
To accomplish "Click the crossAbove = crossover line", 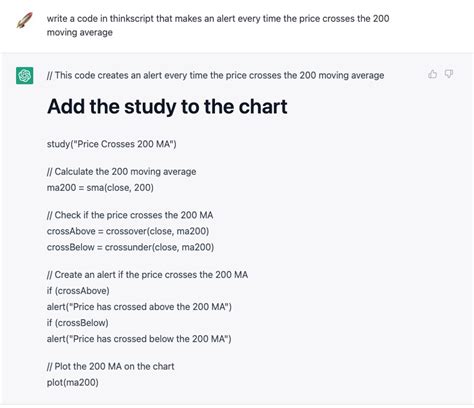I will click(x=128, y=231).
